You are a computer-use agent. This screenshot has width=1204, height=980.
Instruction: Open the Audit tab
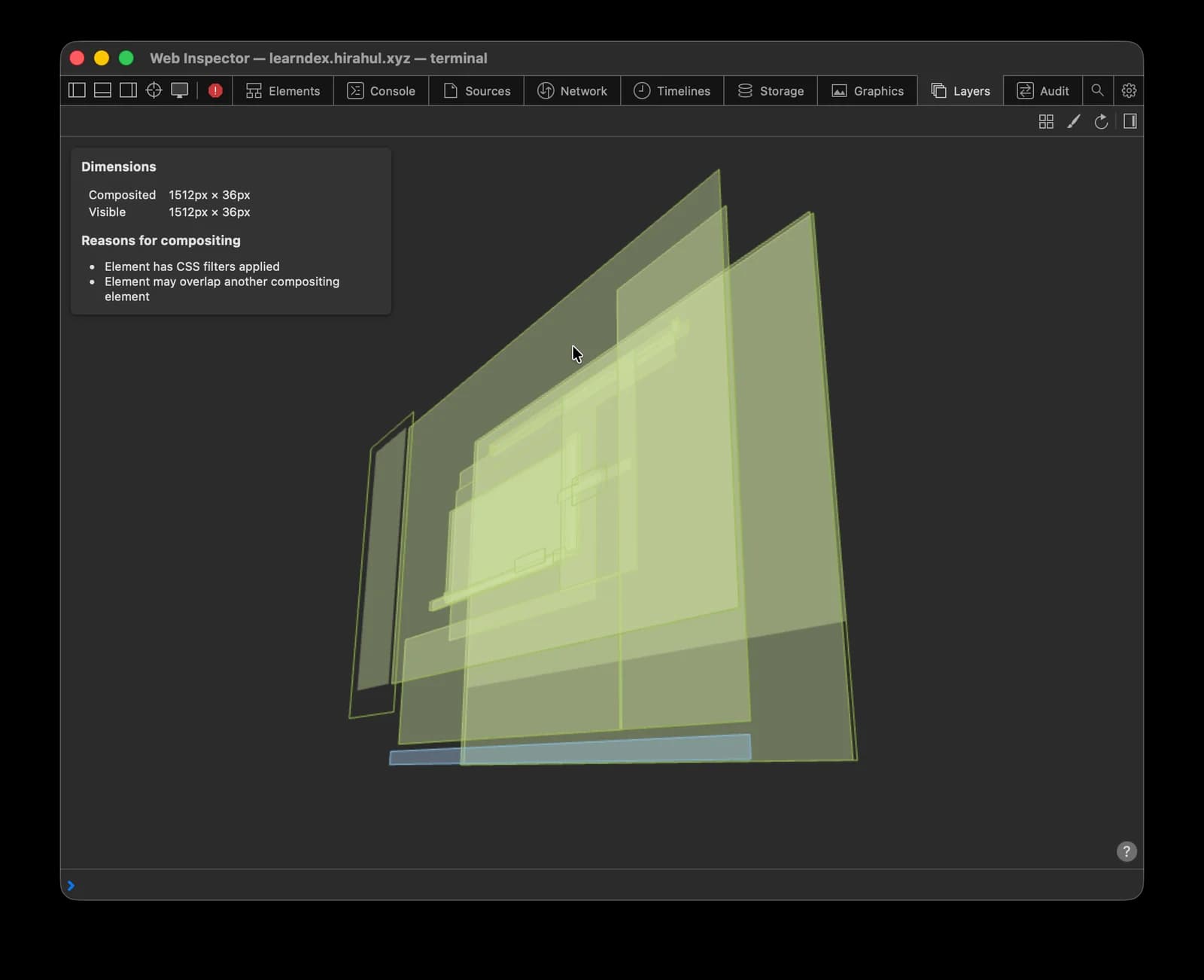(1043, 91)
